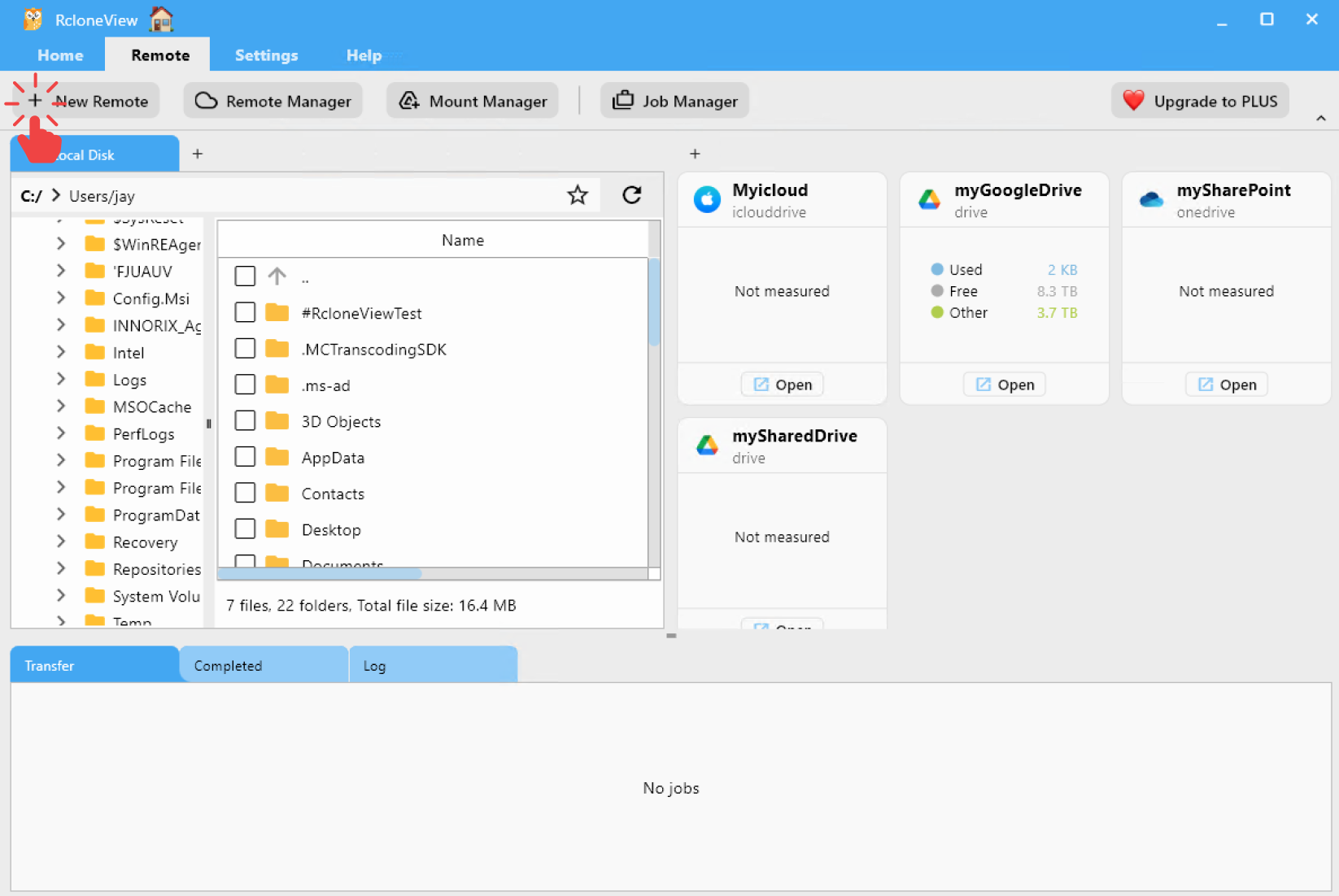
Task: Open Remote Manager cloud icon
Action: tap(207, 101)
